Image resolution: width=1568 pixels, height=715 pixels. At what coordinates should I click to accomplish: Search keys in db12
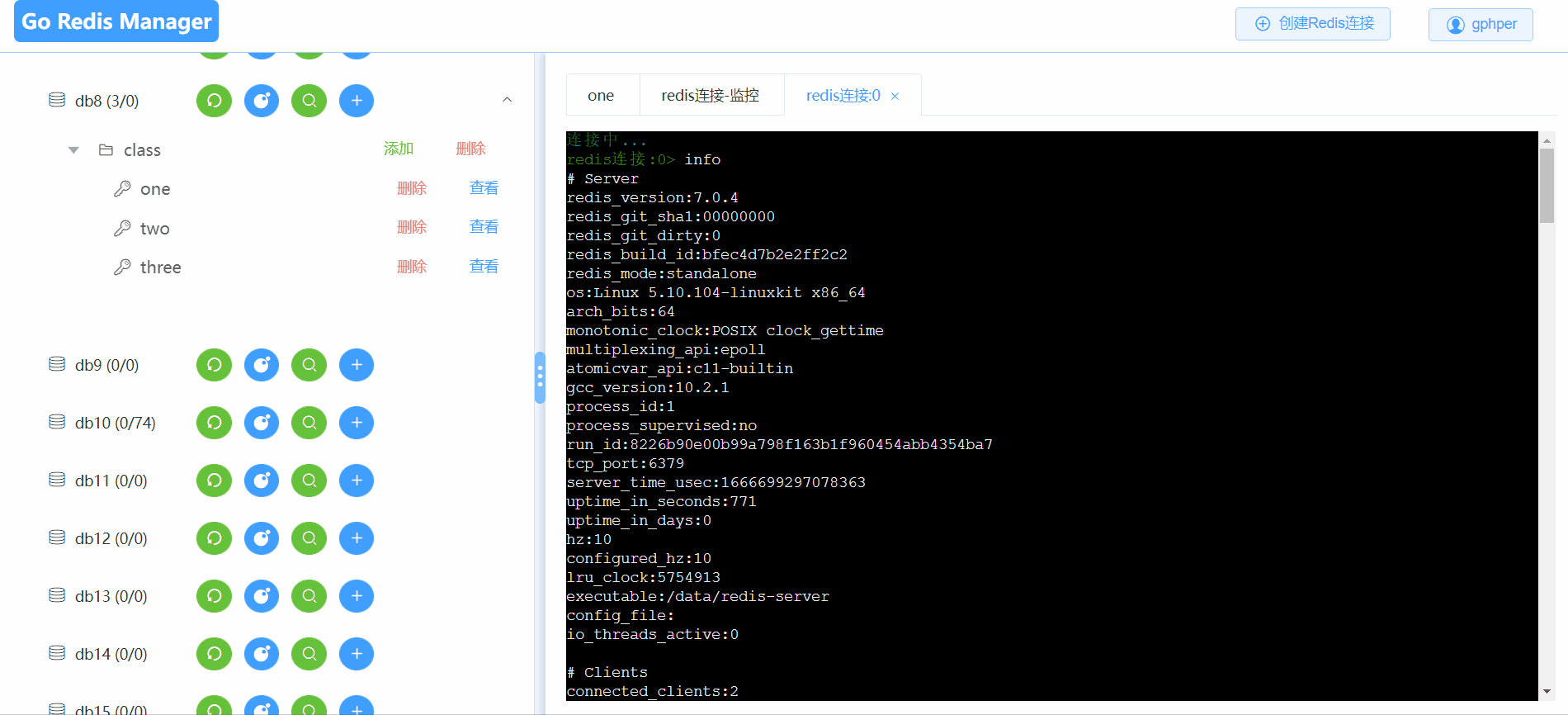(x=309, y=538)
